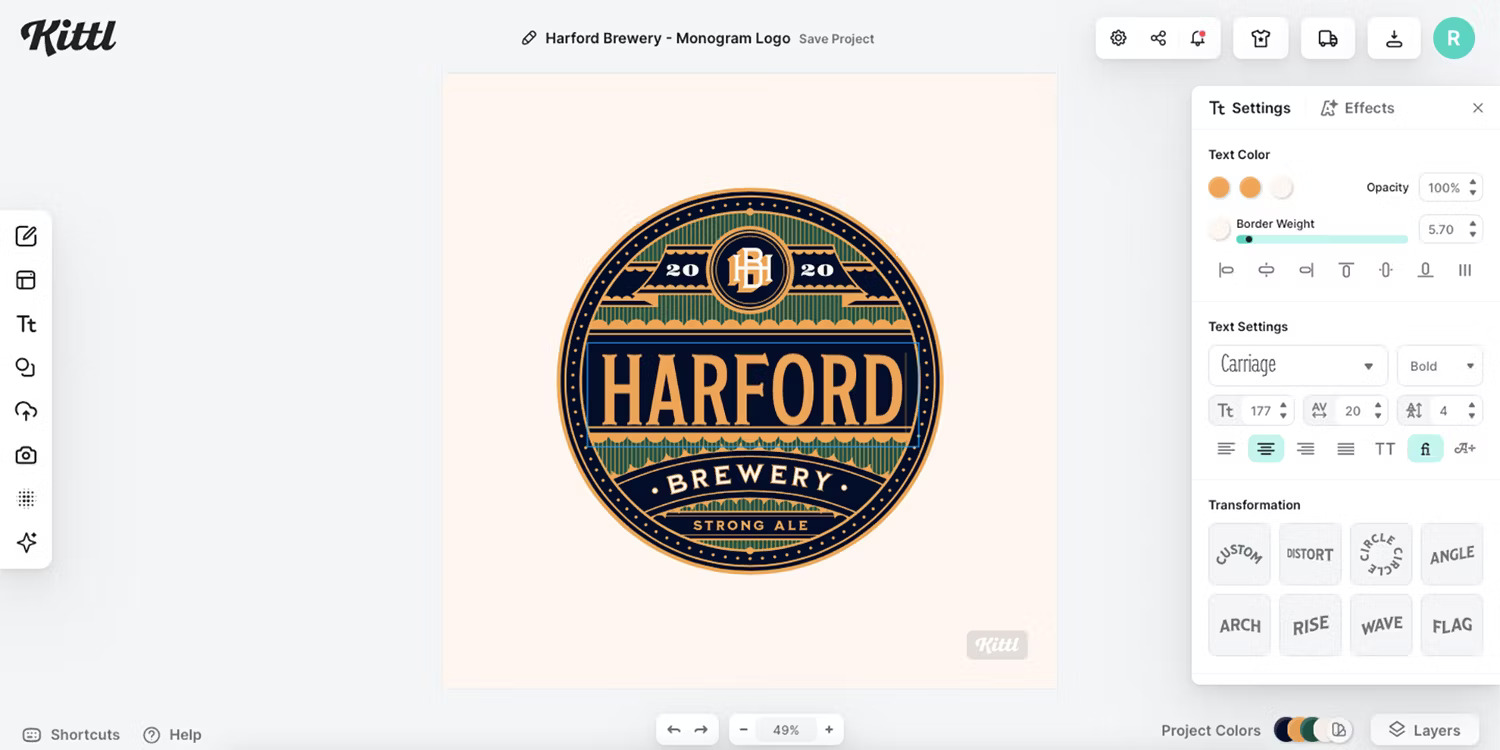Click the border color swatch beside Border Weight
The image size is (1500, 750).
click(1218, 230)
